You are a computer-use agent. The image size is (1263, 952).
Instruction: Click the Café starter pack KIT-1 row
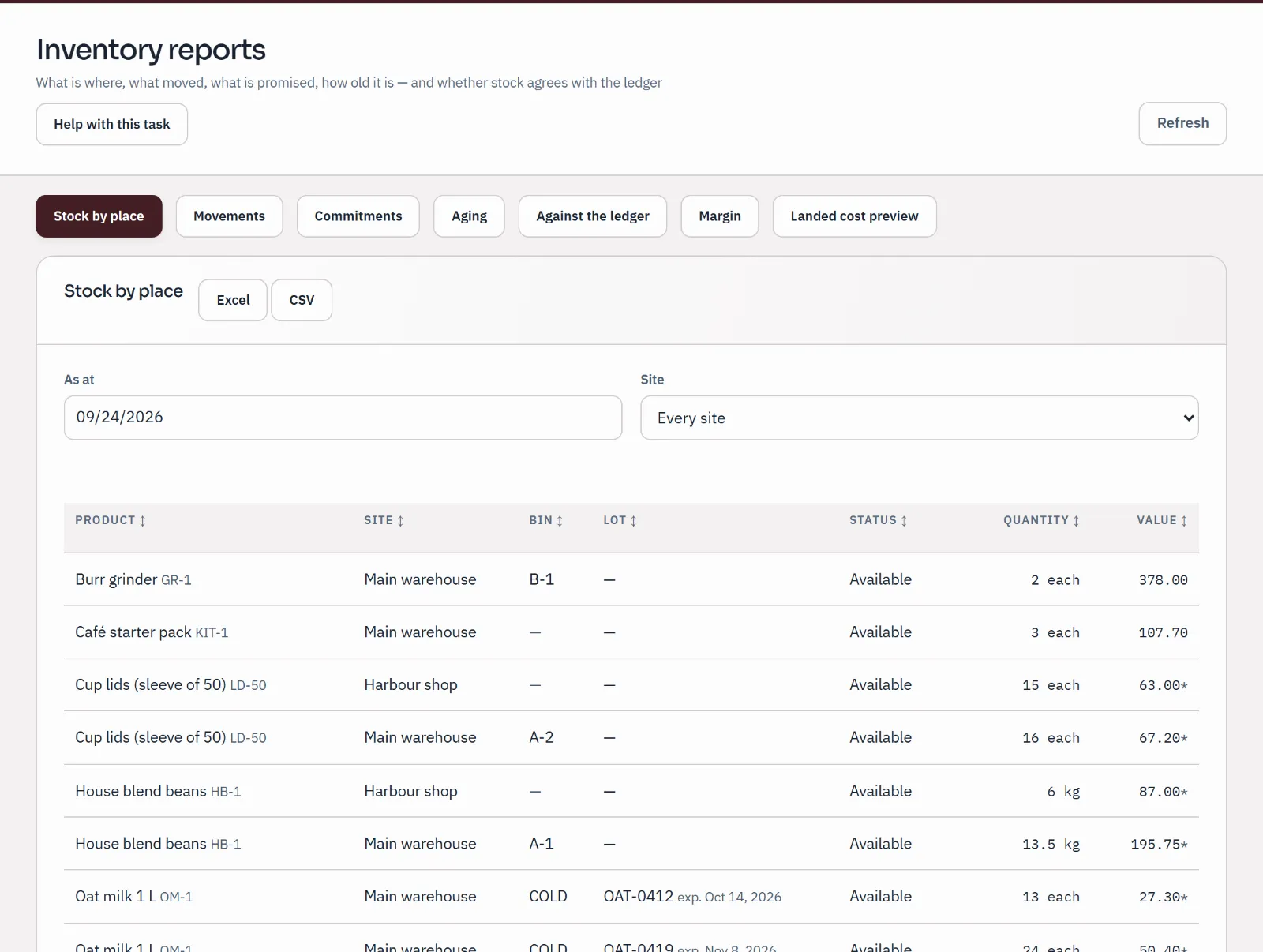pos(631,632)
